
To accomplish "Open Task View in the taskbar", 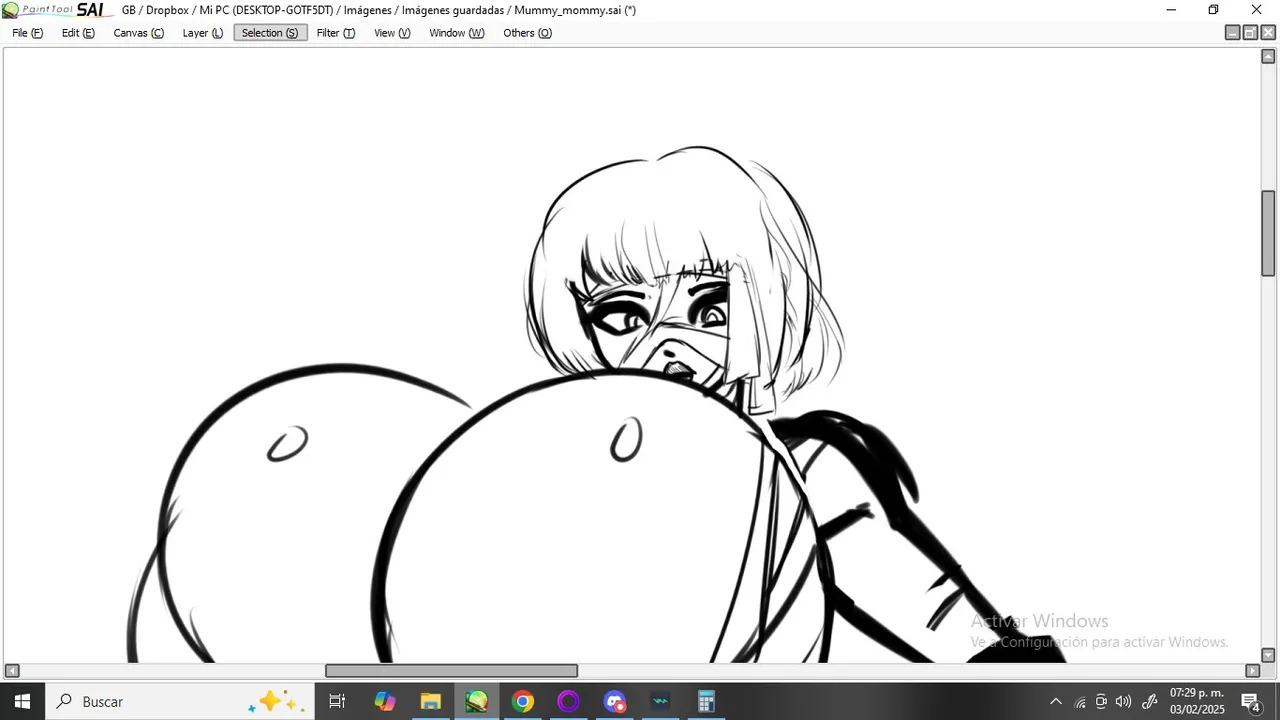I will [338, 701].
